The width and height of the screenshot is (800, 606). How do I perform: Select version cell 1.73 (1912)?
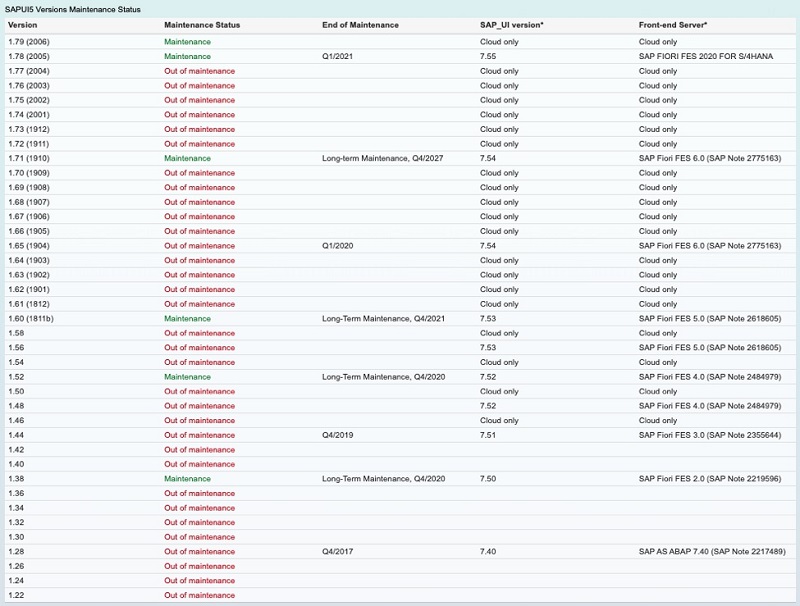point(29,129)
